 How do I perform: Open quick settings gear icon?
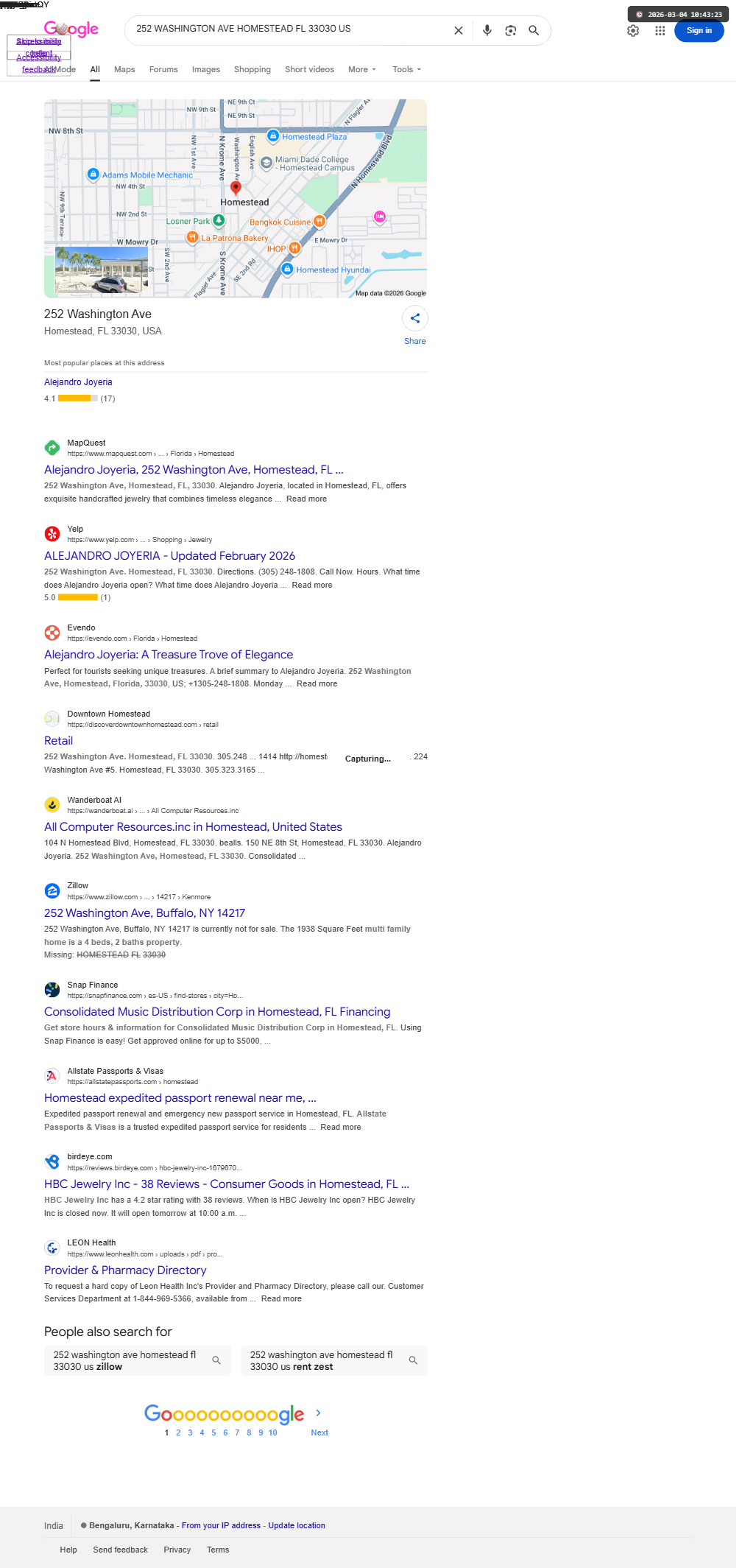(633, 31)
